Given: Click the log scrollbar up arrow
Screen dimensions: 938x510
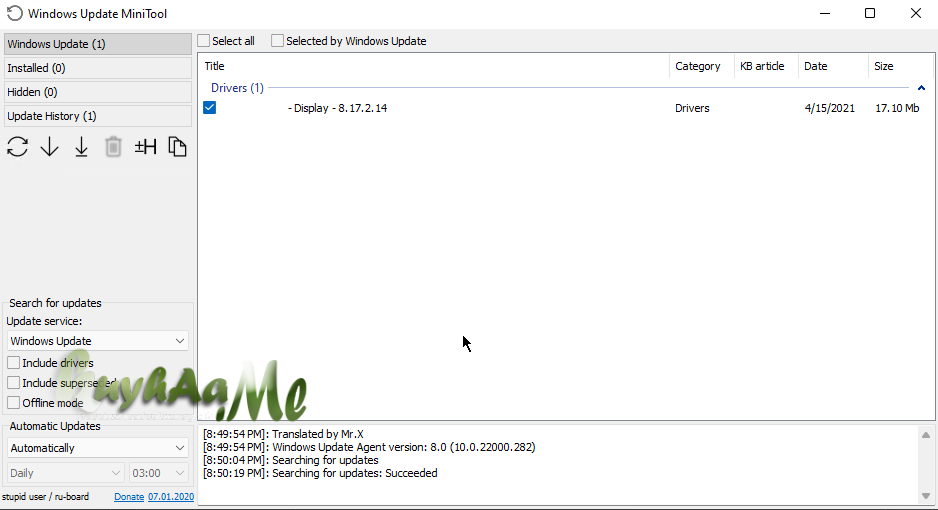Looking at the screenshot, I should coord(926,435).
